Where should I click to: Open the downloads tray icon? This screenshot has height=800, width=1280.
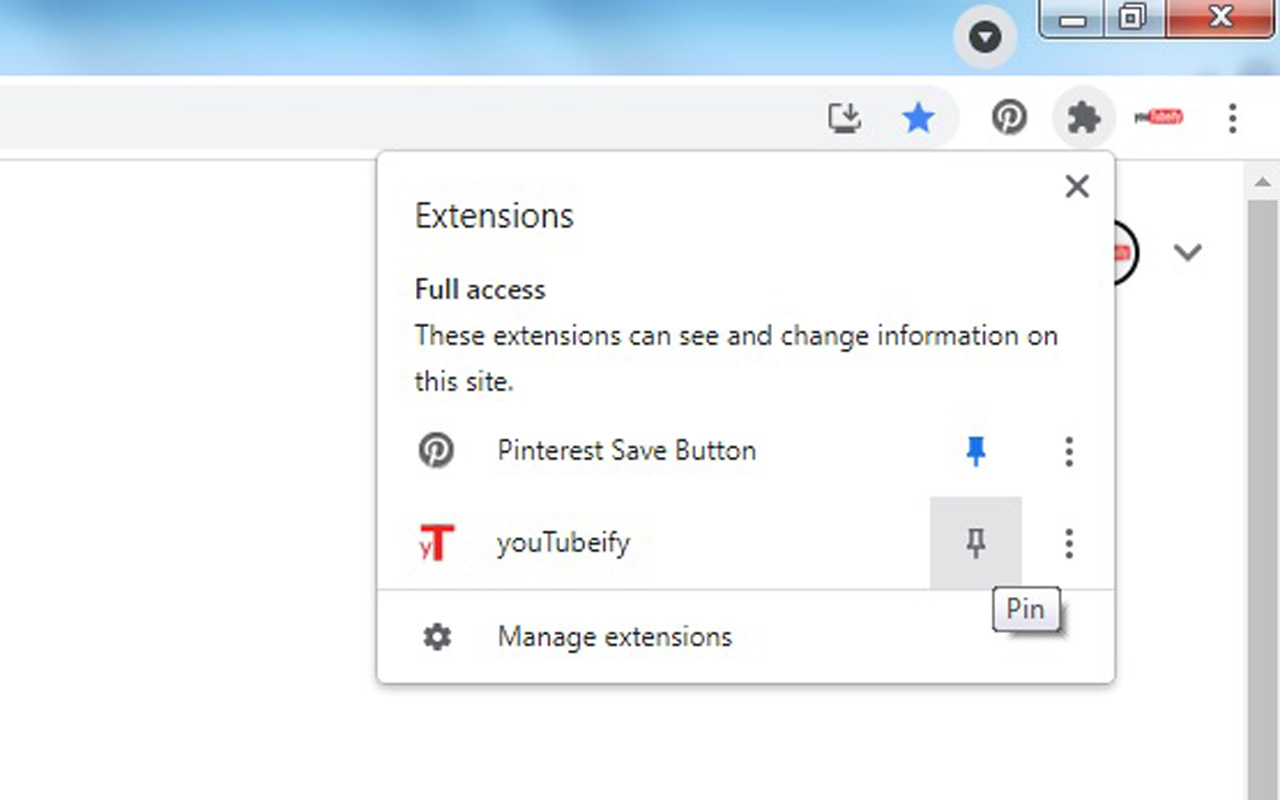coord(845,117)
